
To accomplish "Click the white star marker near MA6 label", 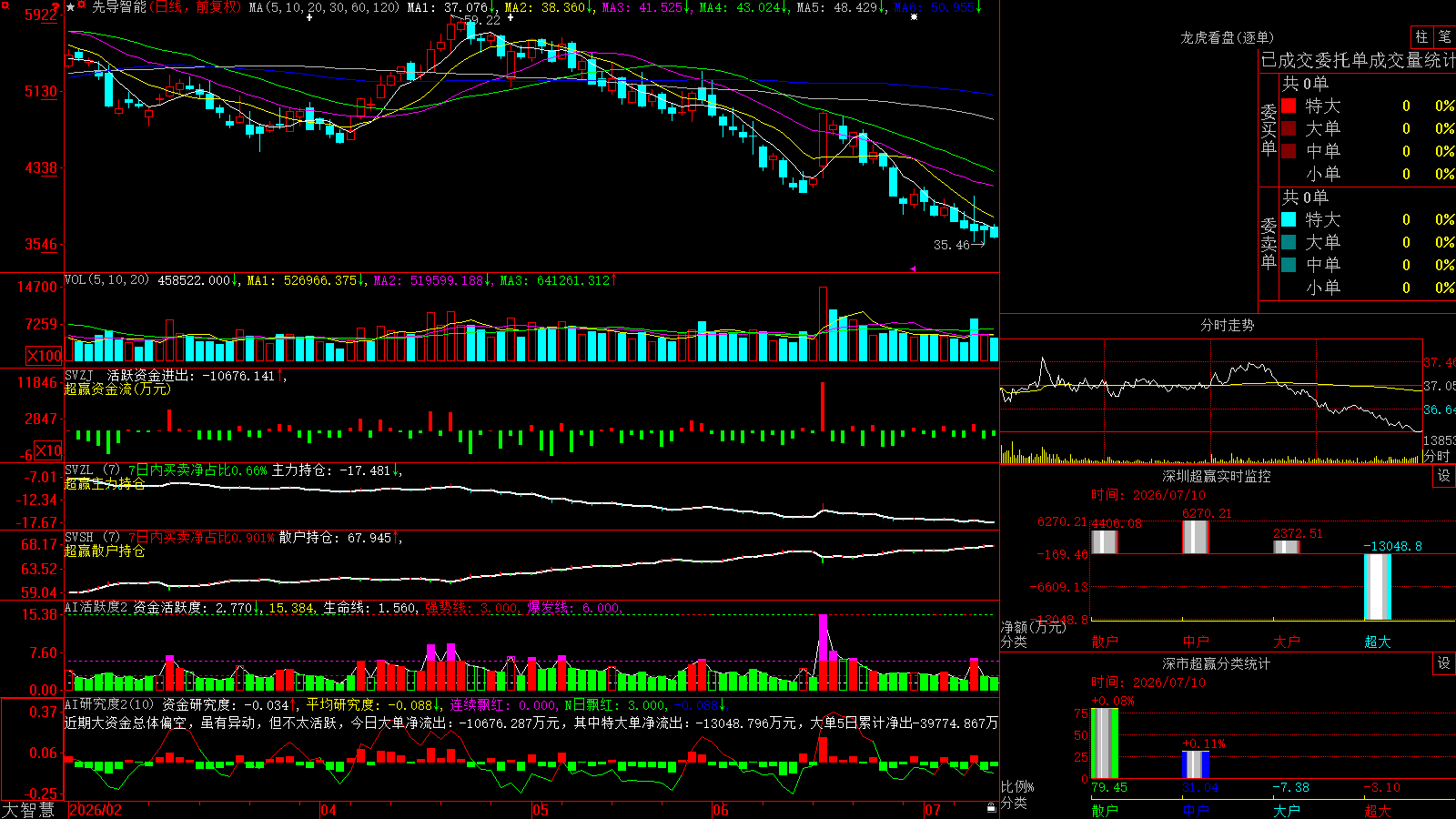I will (x=915, y=17).
